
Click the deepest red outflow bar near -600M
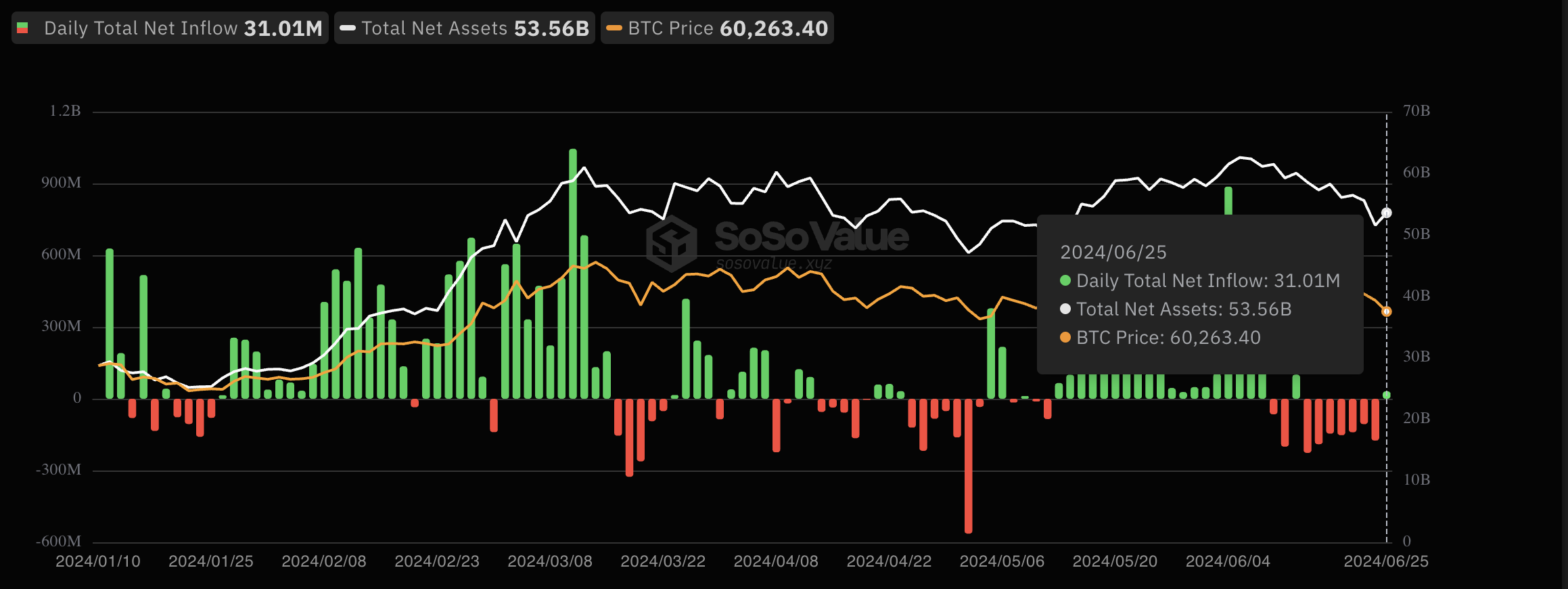(968, 467)
